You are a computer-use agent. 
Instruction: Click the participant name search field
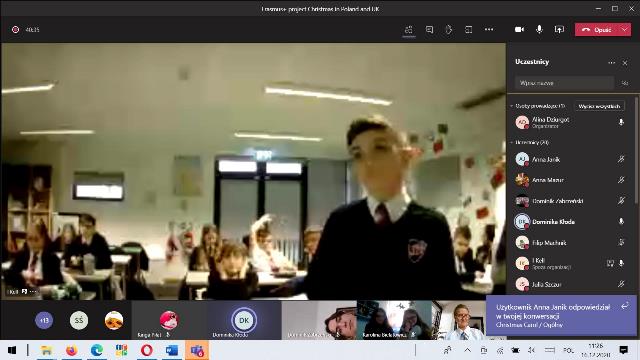(564, 83)
